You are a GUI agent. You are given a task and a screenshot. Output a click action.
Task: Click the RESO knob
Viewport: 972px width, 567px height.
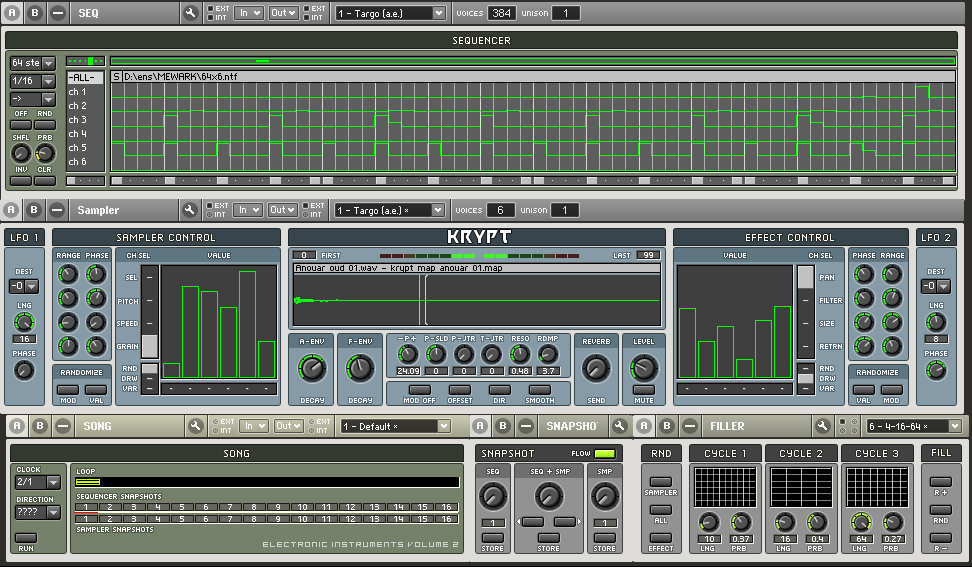pos(519,354)
